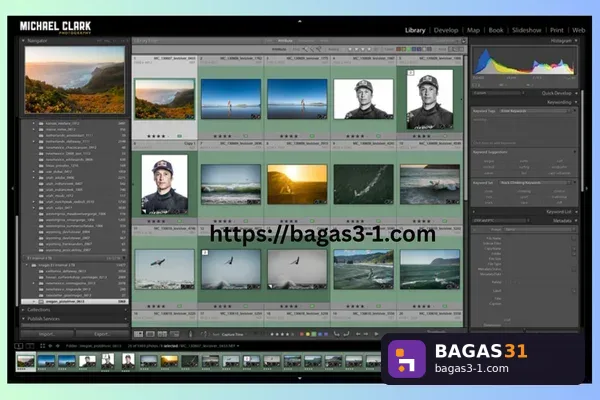
Task: Click the Navigator preview image
Action: (x=75, y=80)
